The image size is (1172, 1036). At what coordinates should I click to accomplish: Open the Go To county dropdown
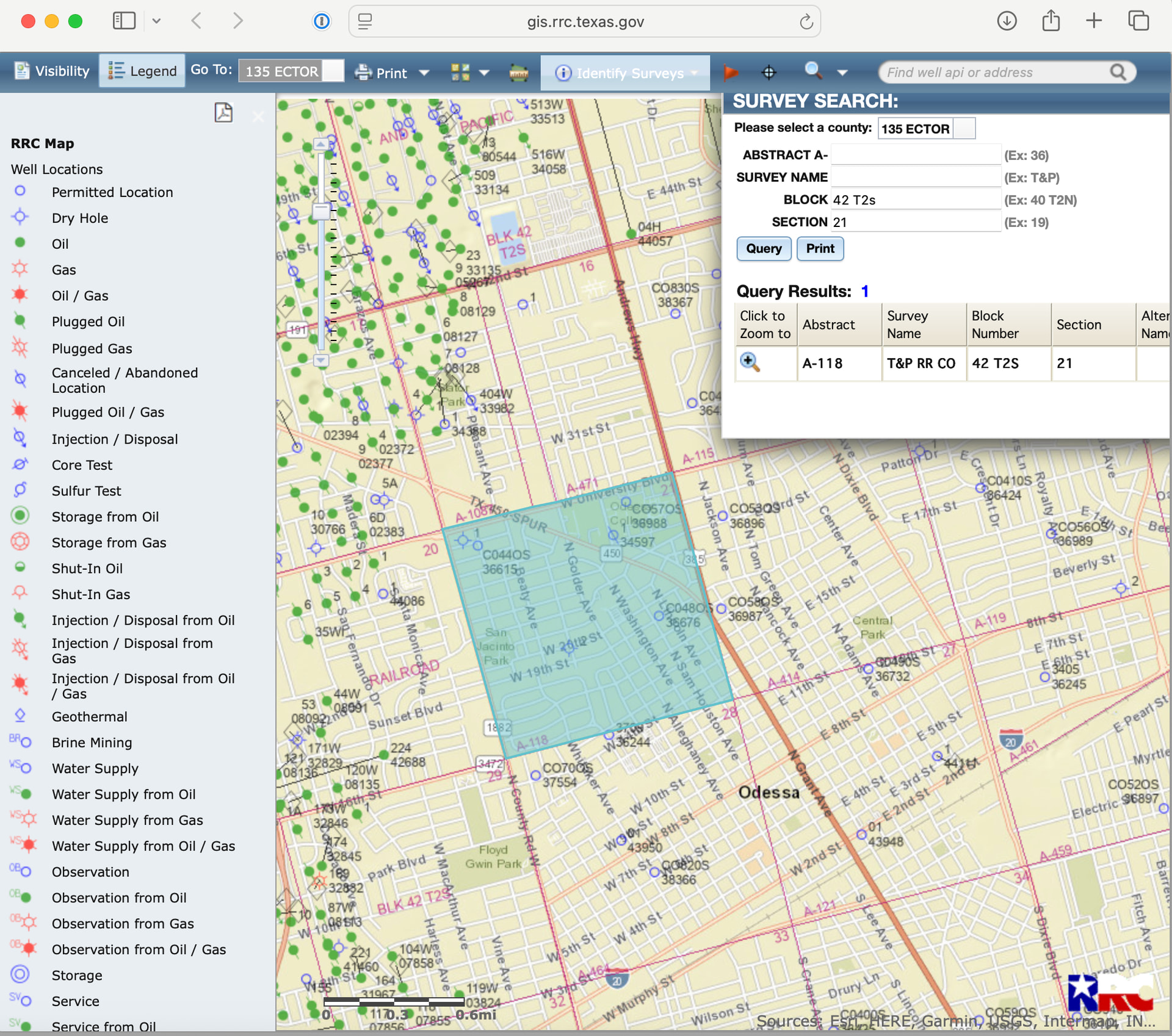pos(333,71)
